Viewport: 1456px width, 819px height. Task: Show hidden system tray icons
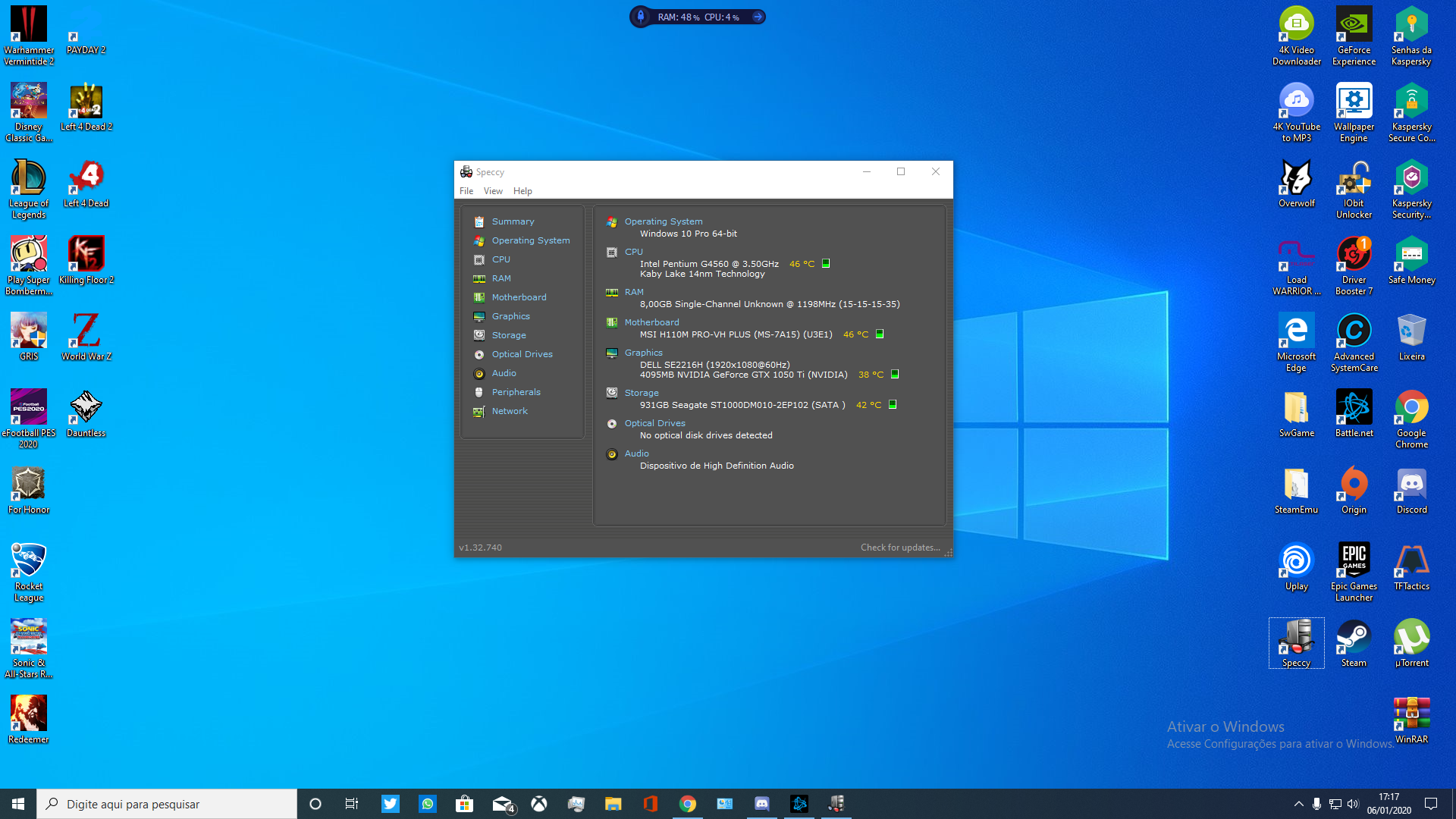click(x=1298, y=804)
